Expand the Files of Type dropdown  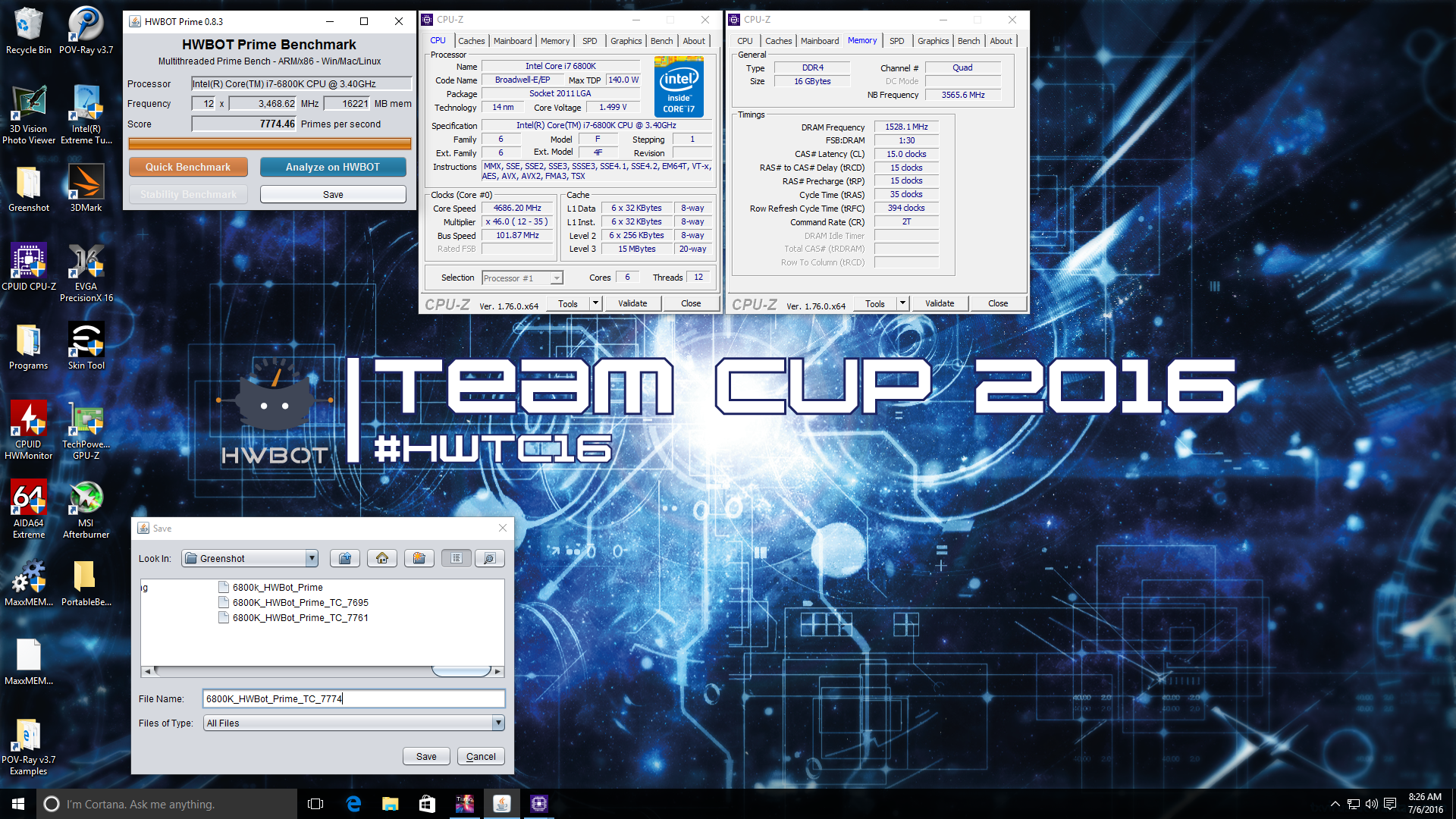[x=498, y=723]
